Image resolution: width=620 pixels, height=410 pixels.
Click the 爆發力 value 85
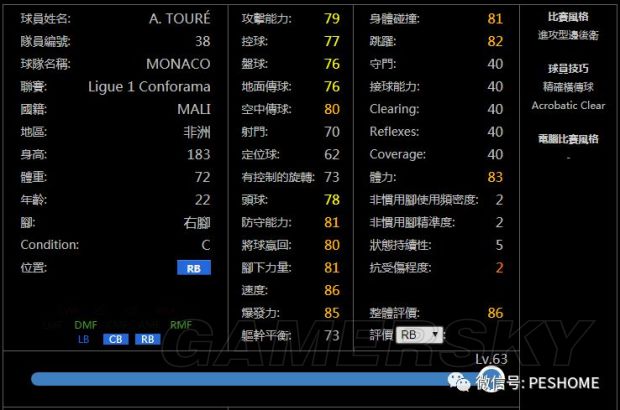click(332, 313)
